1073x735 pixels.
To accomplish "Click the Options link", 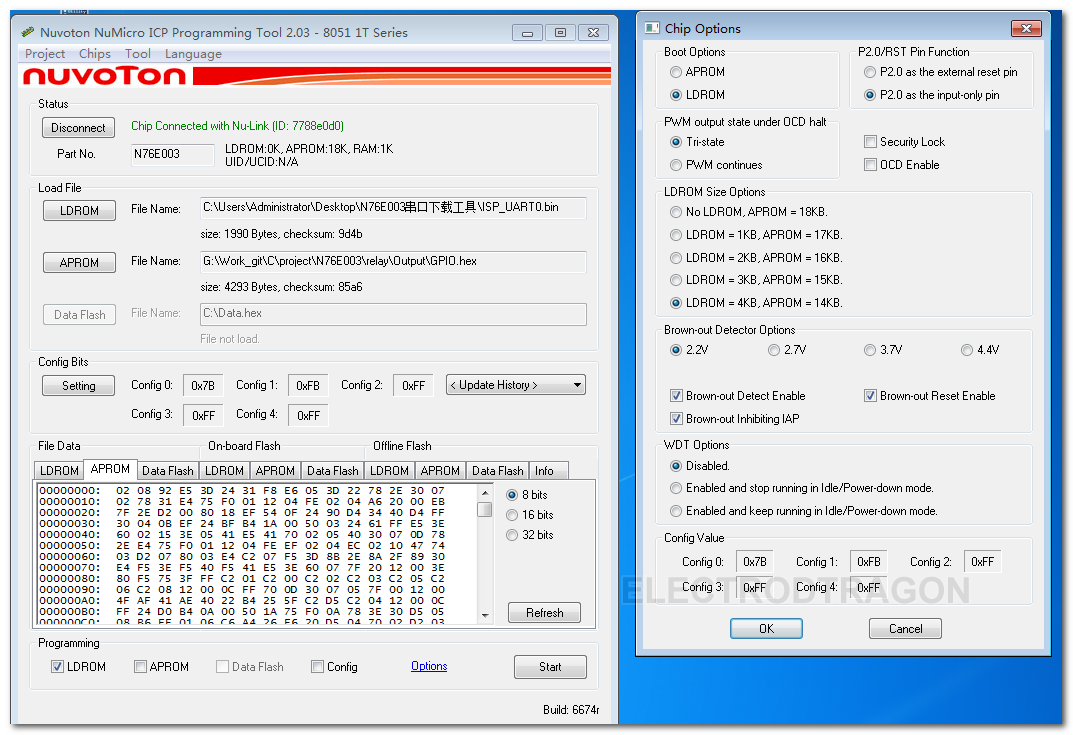I will pos(429,666).
